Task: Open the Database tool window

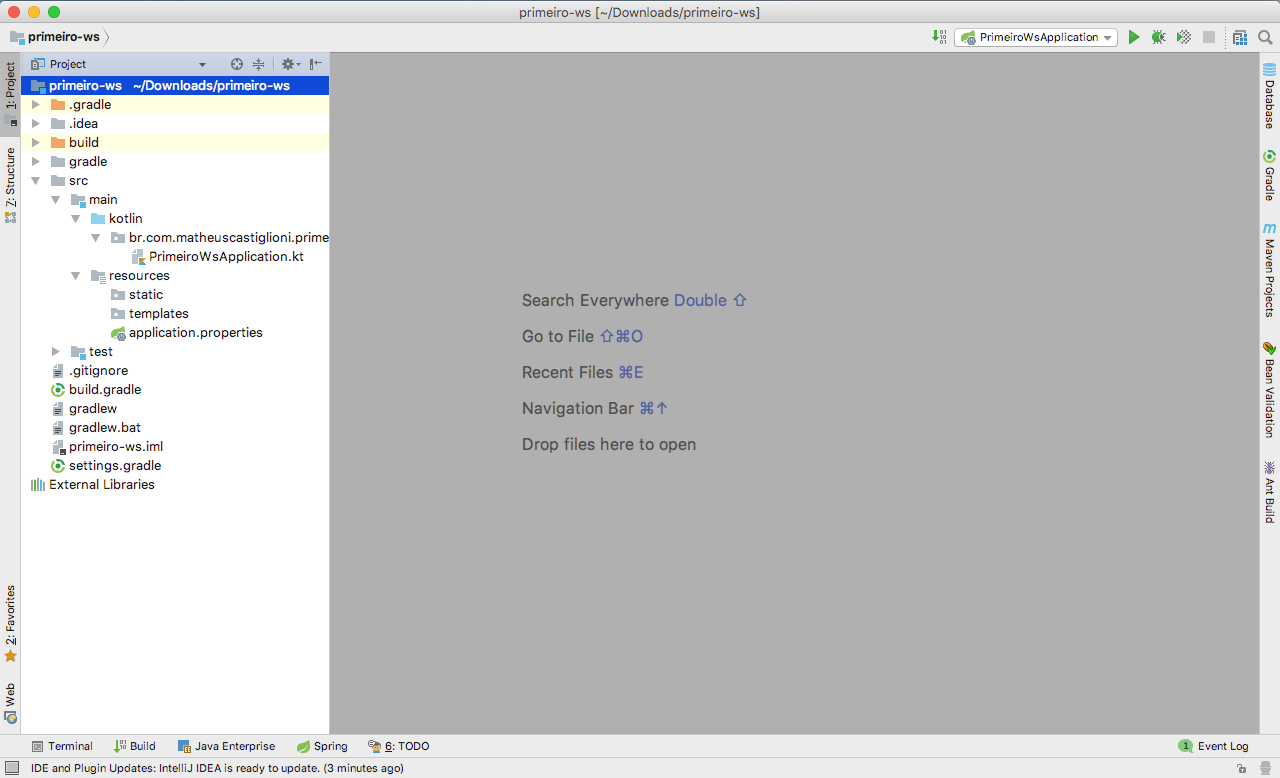Action: click(x=1270, y=96)
